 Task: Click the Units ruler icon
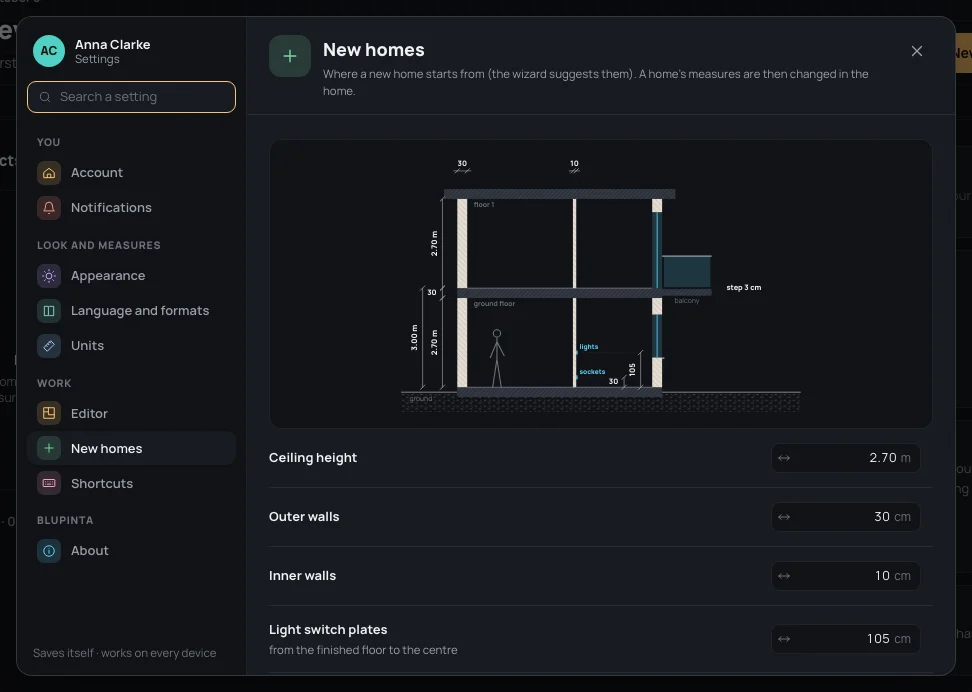pos(49,346)
